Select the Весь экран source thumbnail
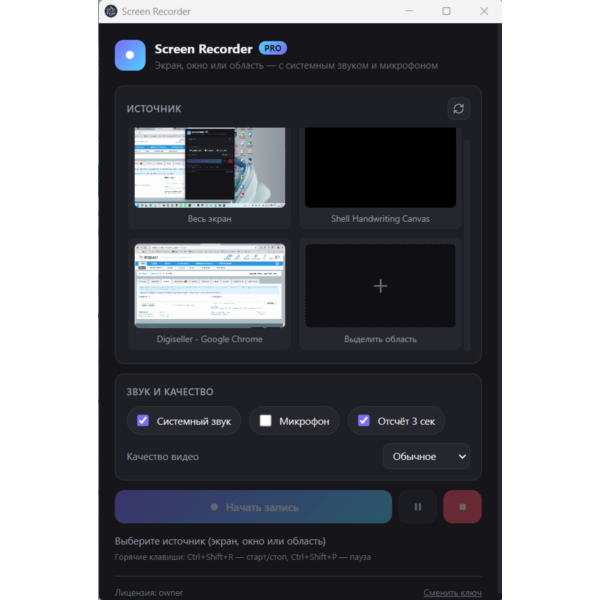 210,168
